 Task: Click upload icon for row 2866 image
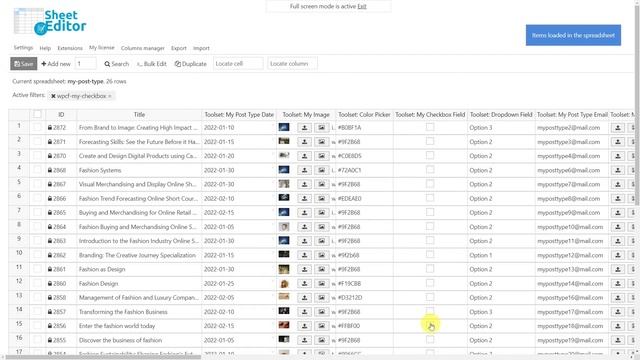click(x=304, y=198)
